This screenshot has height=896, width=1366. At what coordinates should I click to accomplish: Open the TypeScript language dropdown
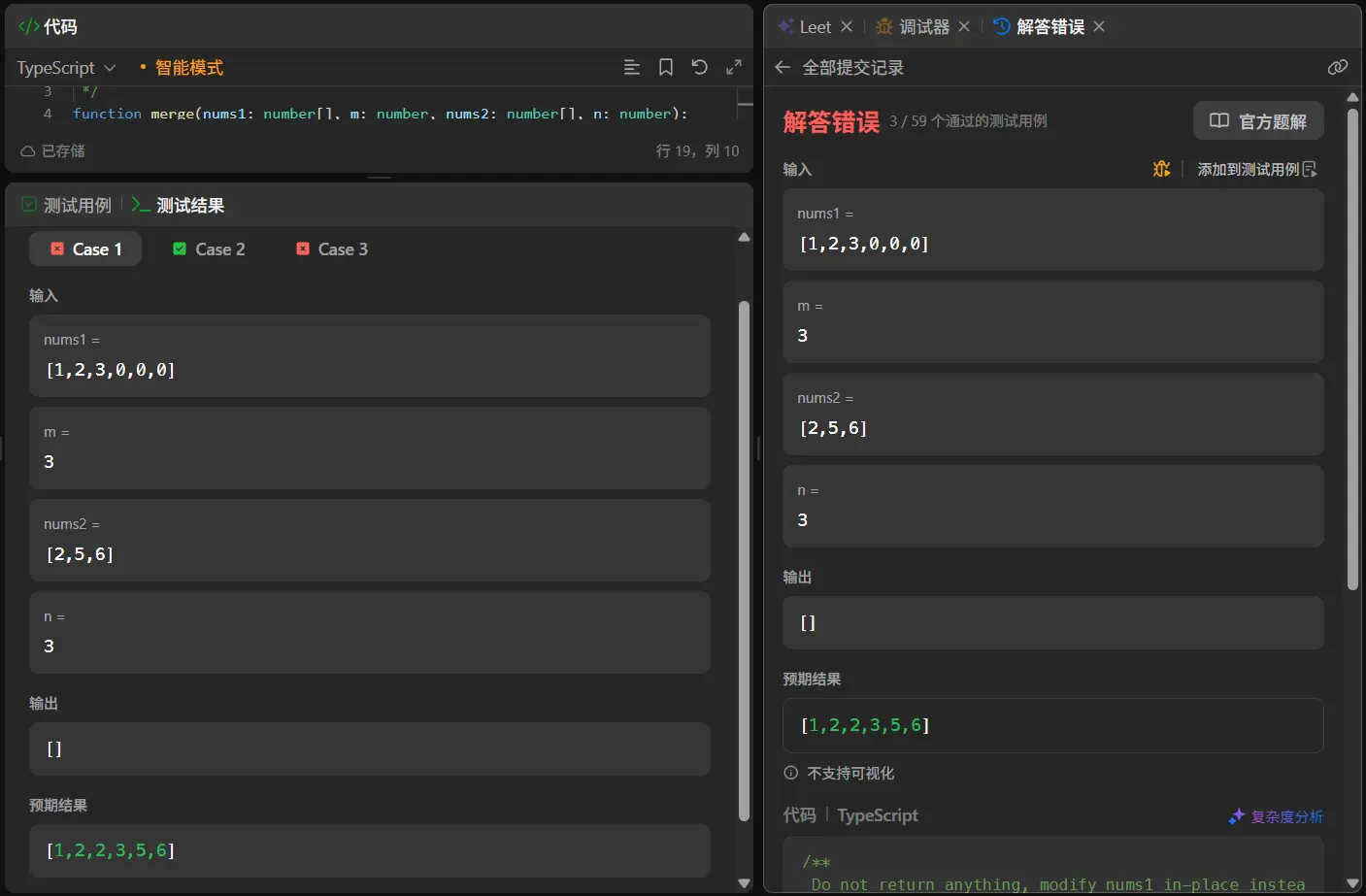(x=66, y=68)
